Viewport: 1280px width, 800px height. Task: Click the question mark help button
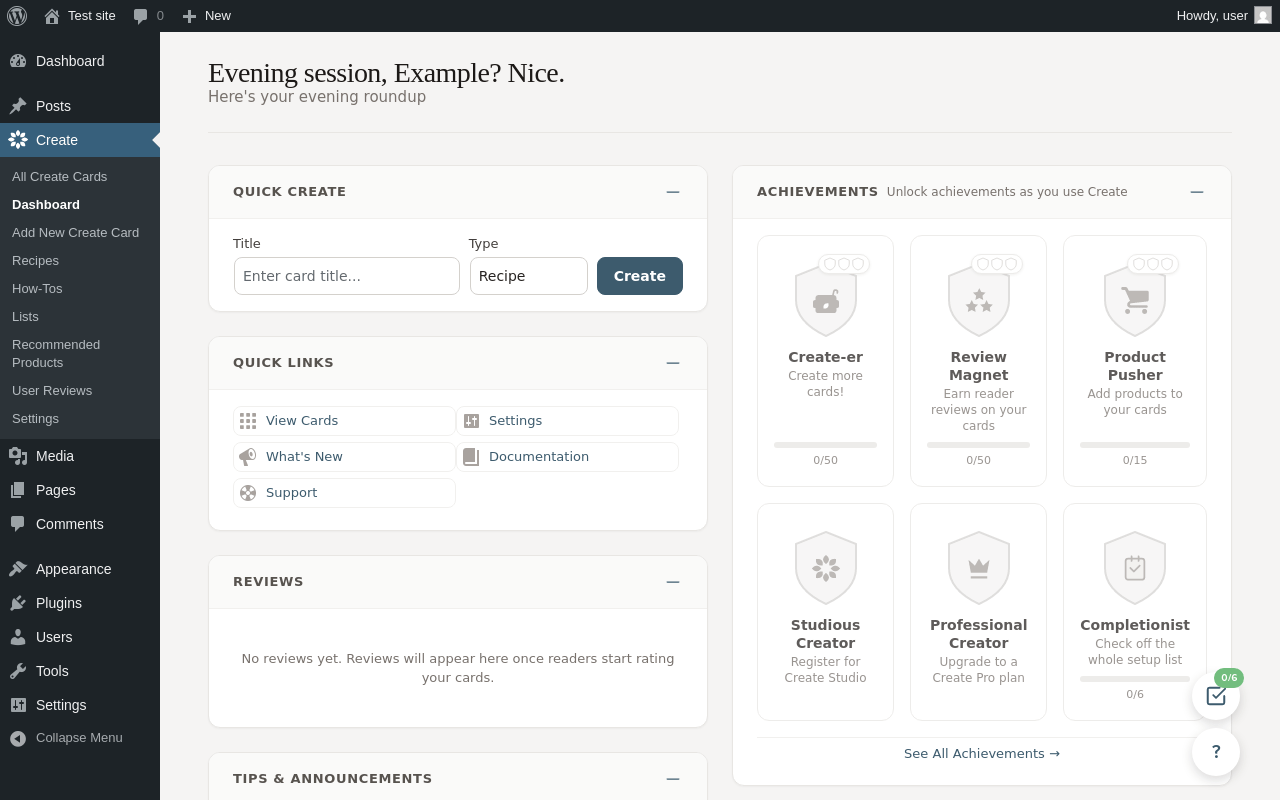(x=1216, y=752)
